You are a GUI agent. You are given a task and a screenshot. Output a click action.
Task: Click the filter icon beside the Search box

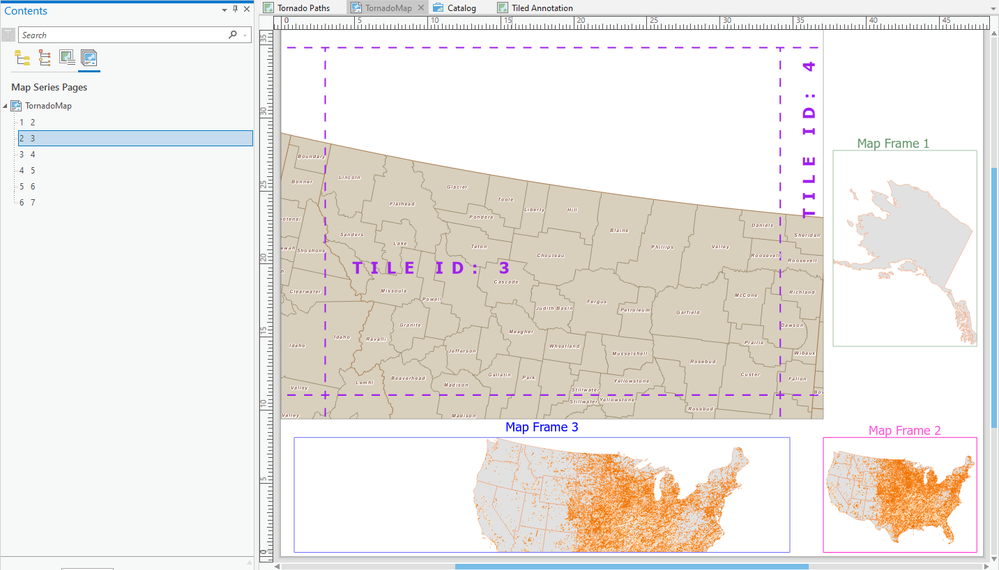tap(9, 35)
